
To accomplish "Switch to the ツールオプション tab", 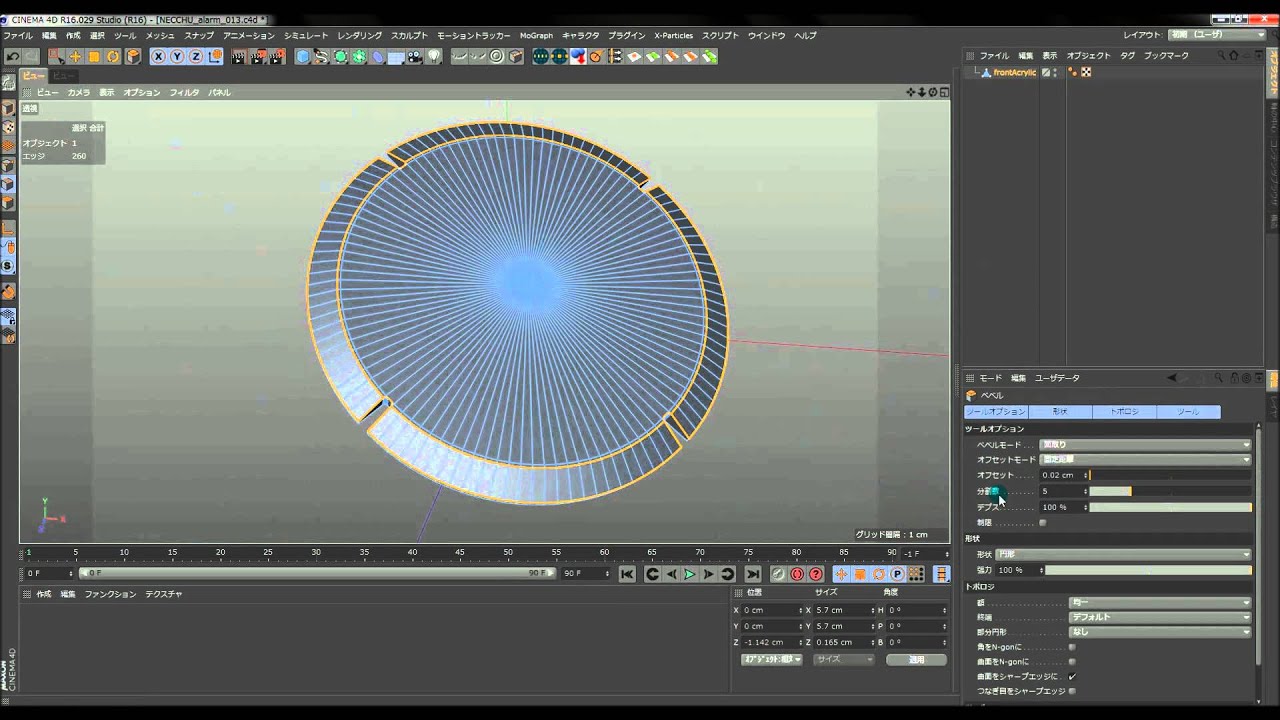I will (995, 412).
